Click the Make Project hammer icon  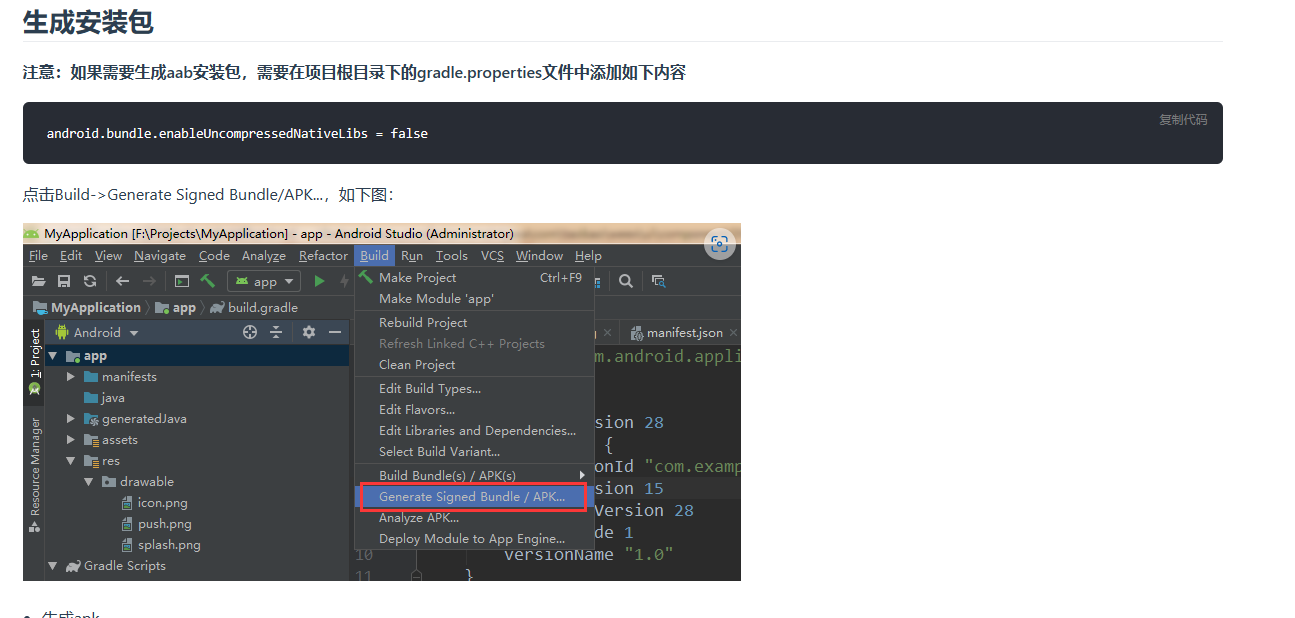(x=209, y=281)
